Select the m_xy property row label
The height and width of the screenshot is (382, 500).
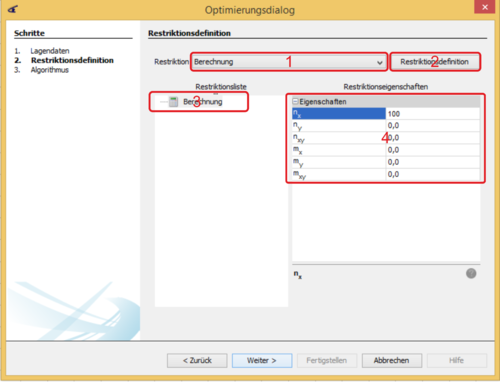point(339,174)
